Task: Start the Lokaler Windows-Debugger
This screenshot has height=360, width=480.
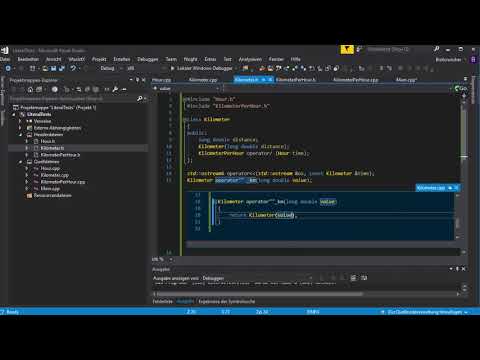Action: [202, 68]
